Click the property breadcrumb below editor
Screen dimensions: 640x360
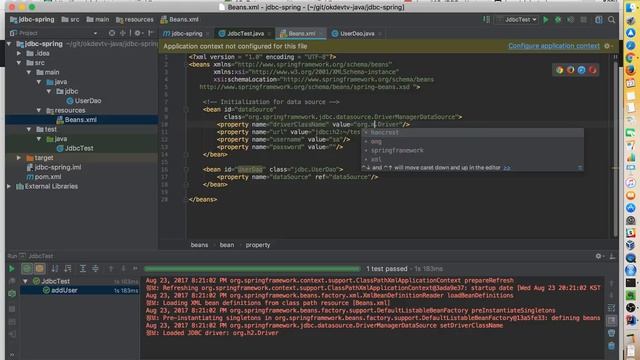coord(258,245)
